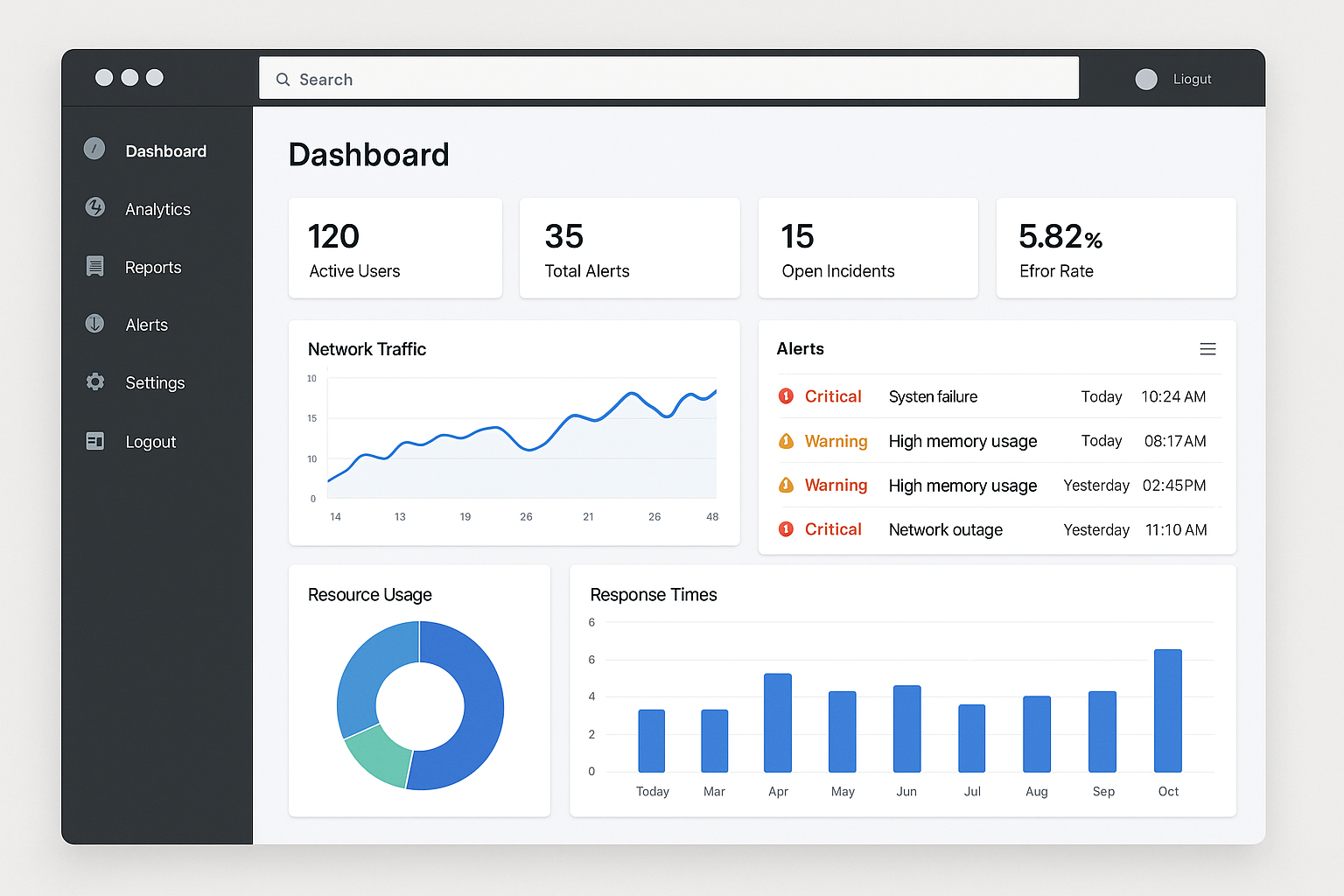
Task: Click the teal segment of Resource Usage donut
Action: click(x=378, y=756)
